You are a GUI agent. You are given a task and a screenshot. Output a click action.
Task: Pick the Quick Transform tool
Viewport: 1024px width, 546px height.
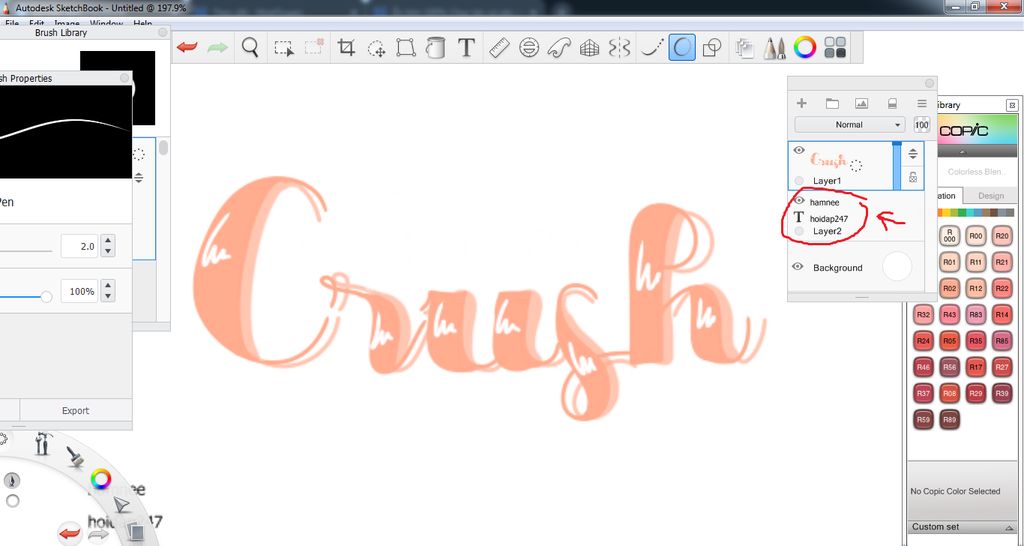[376, 48]
